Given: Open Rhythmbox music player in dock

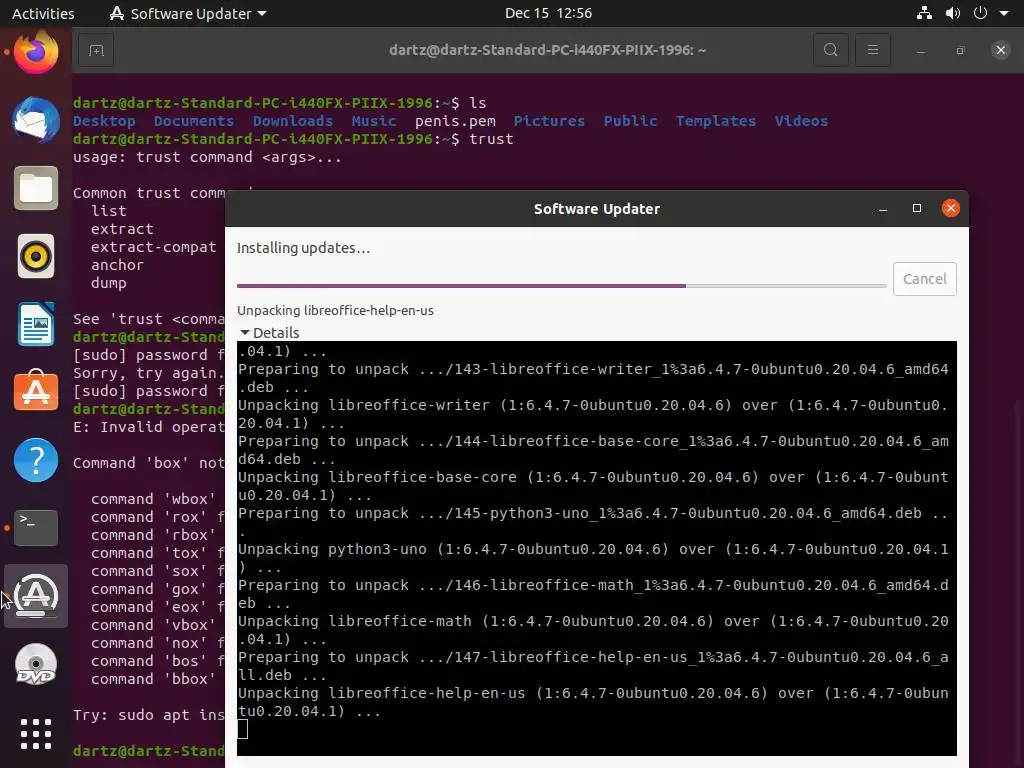Looking at the screenshot, I should (36, 256).
